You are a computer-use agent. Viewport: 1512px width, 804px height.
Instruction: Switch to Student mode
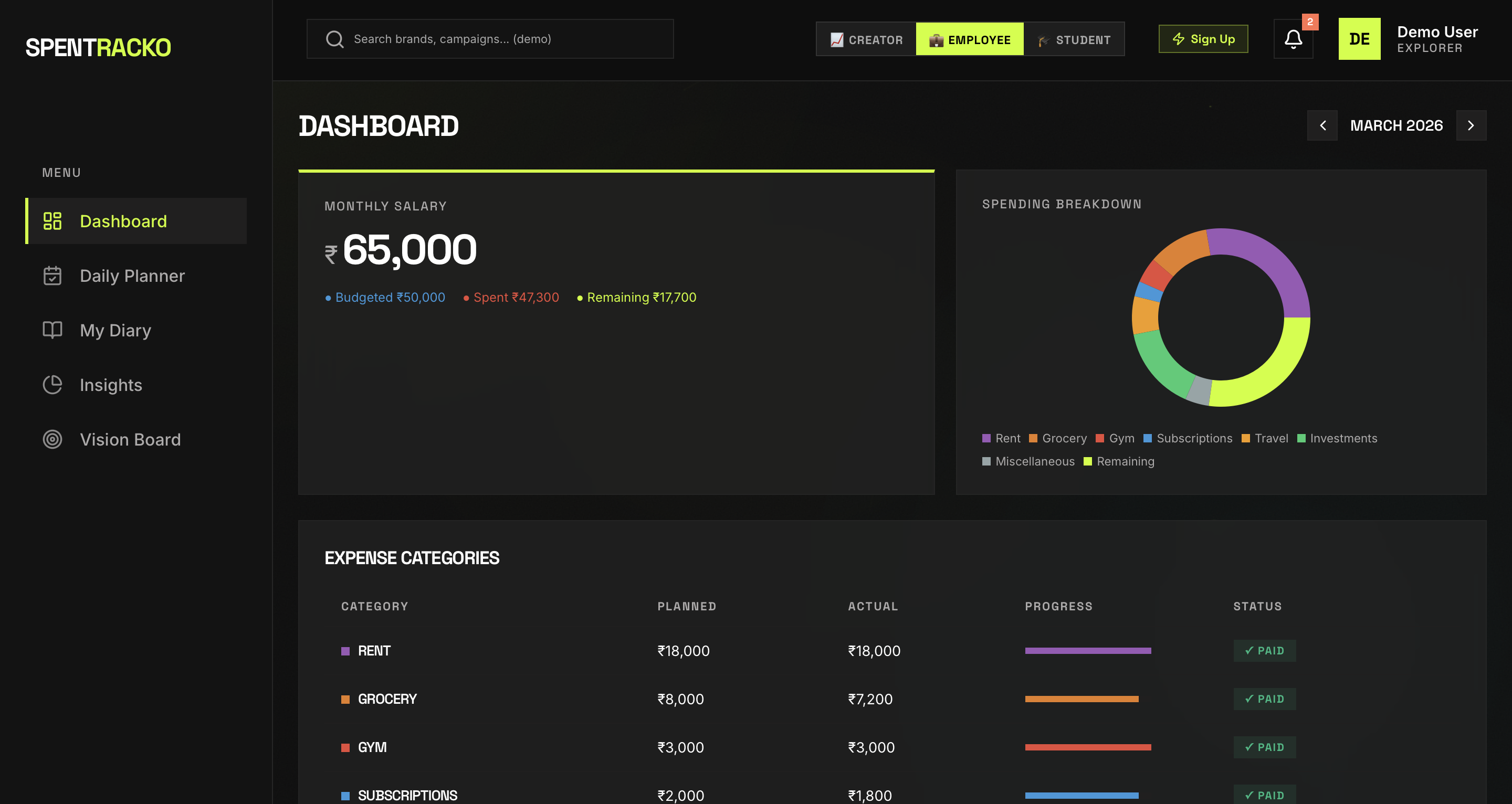click(x=1074, y=39)
